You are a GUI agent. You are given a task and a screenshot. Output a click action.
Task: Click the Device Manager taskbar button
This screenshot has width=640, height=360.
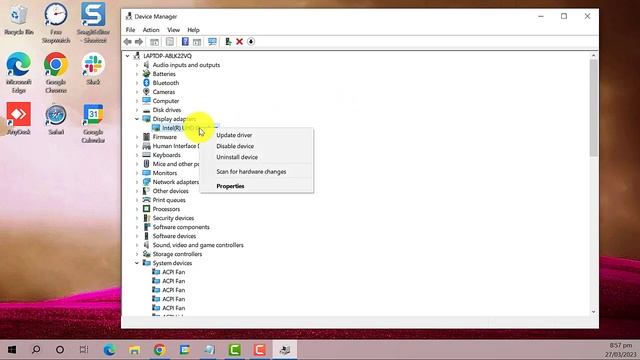(x=284, y=350)
